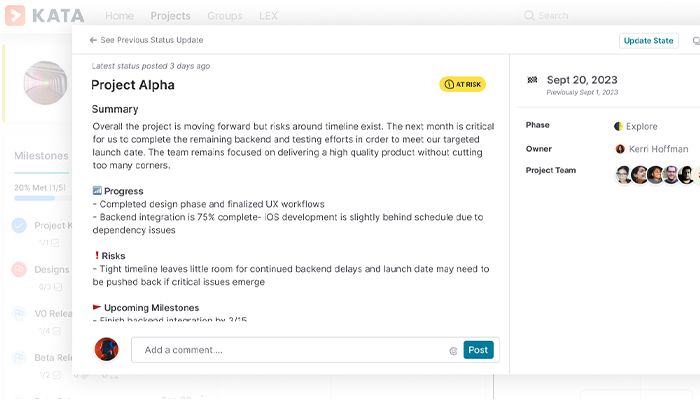Toggle the VO Release milestone circle
700x400 pixels.
click(x=19, y=313)
